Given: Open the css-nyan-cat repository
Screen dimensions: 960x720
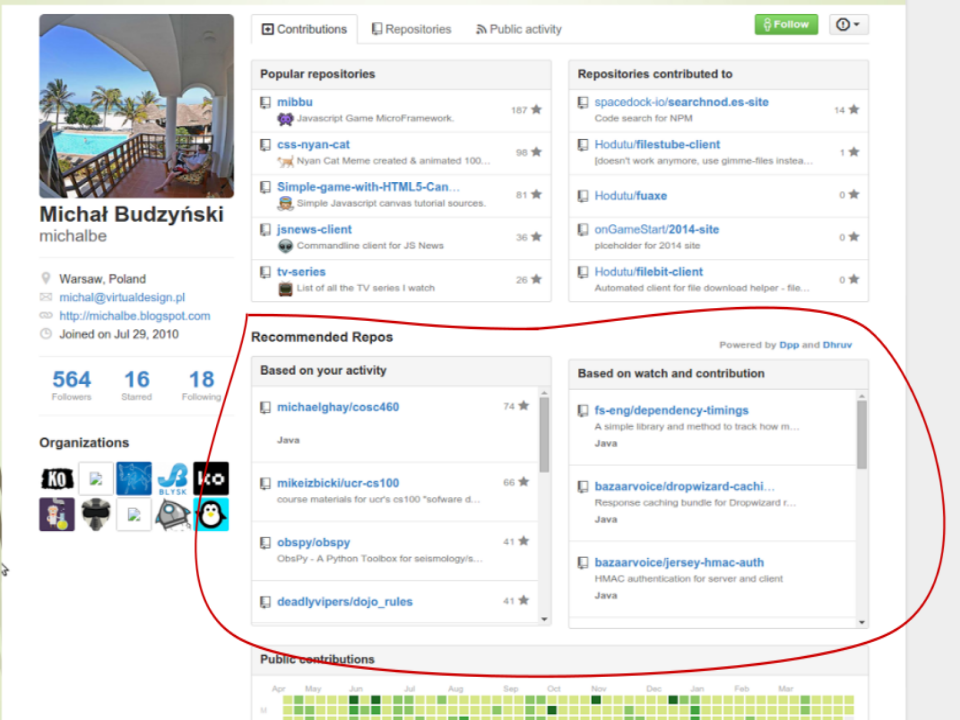Looking at the screenshot, I should coord(313,144).
